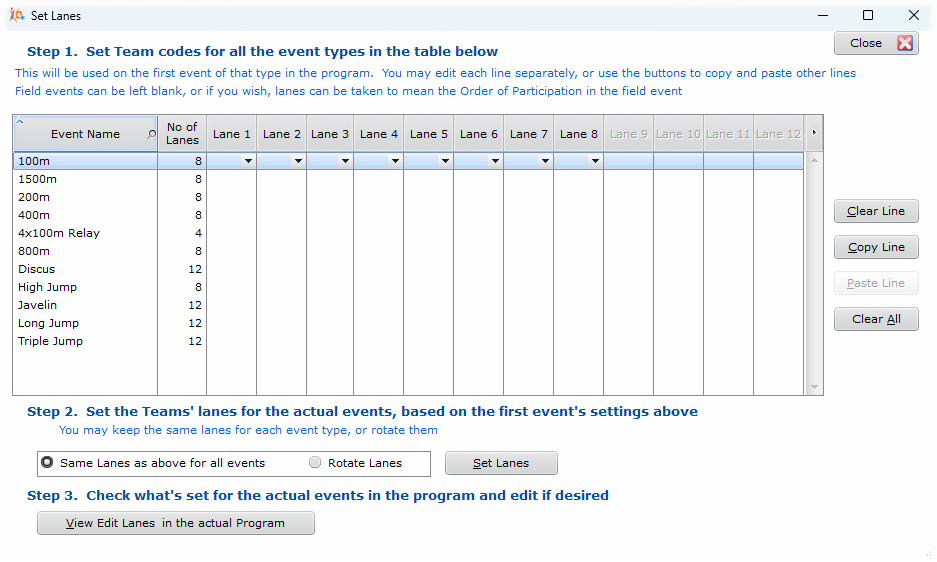Select Same Lanes as above radio option
The width and height of the screenshot is (937, 562).
point(47,463)
